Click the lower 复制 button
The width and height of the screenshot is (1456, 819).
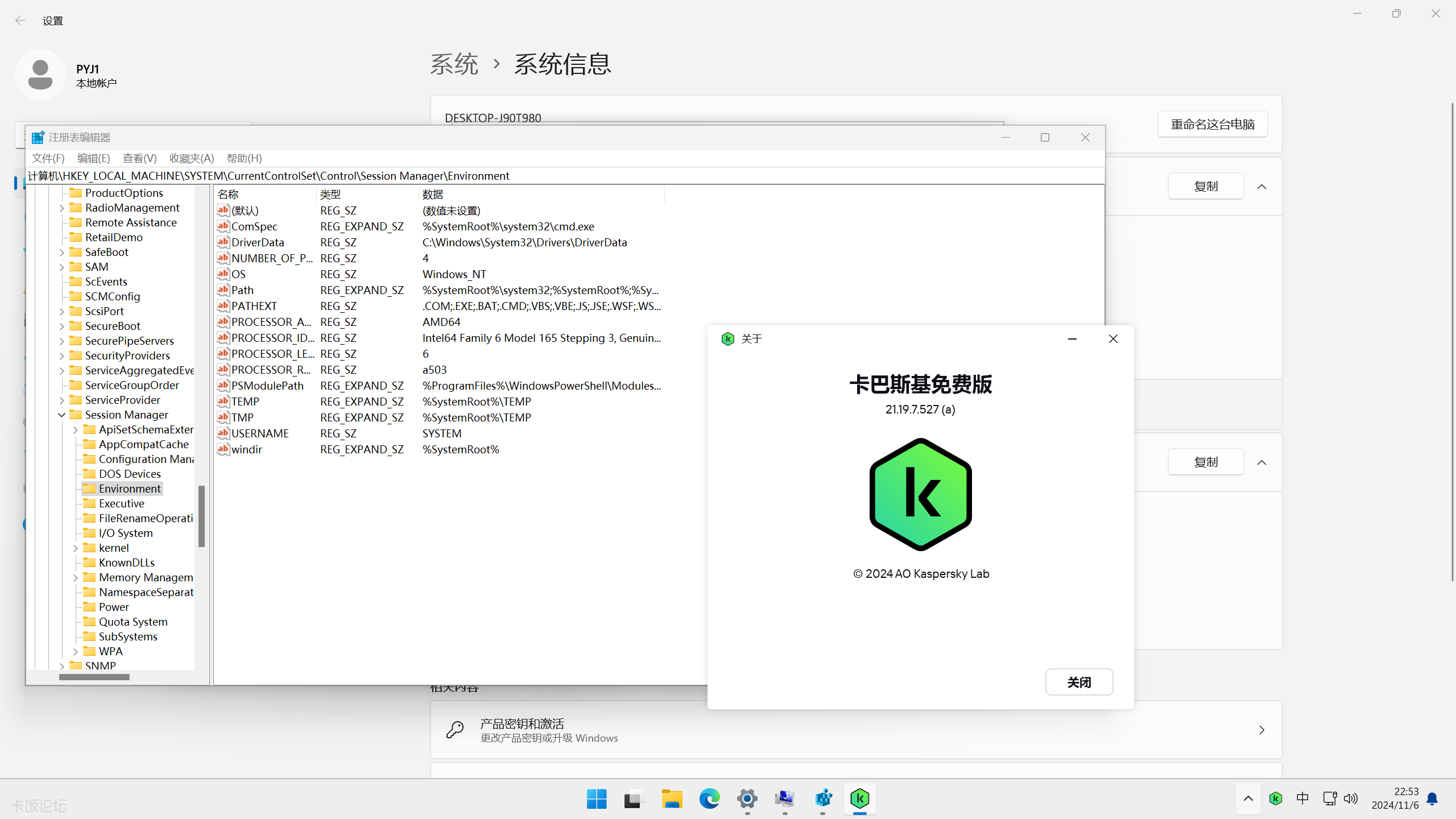point(1206,462)
